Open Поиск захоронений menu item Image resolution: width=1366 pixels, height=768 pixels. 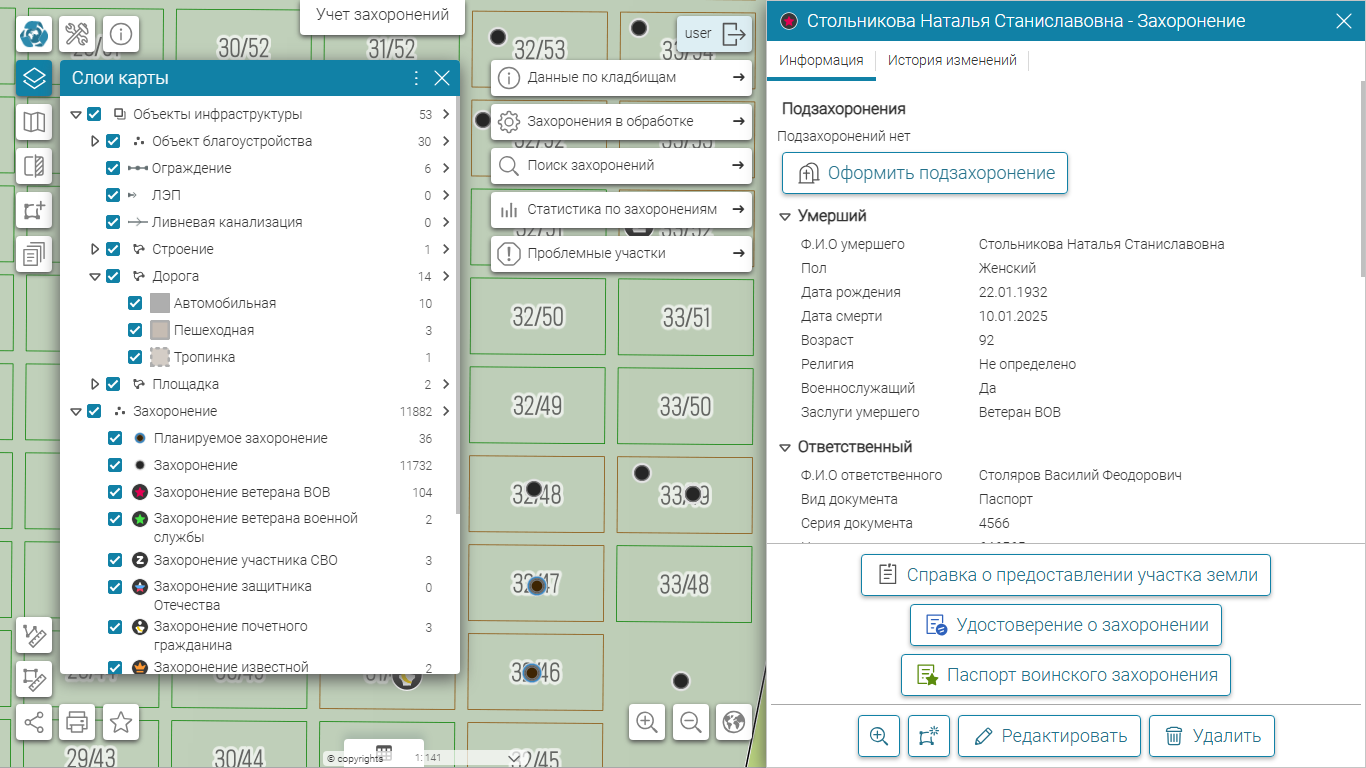click(621, 165)
